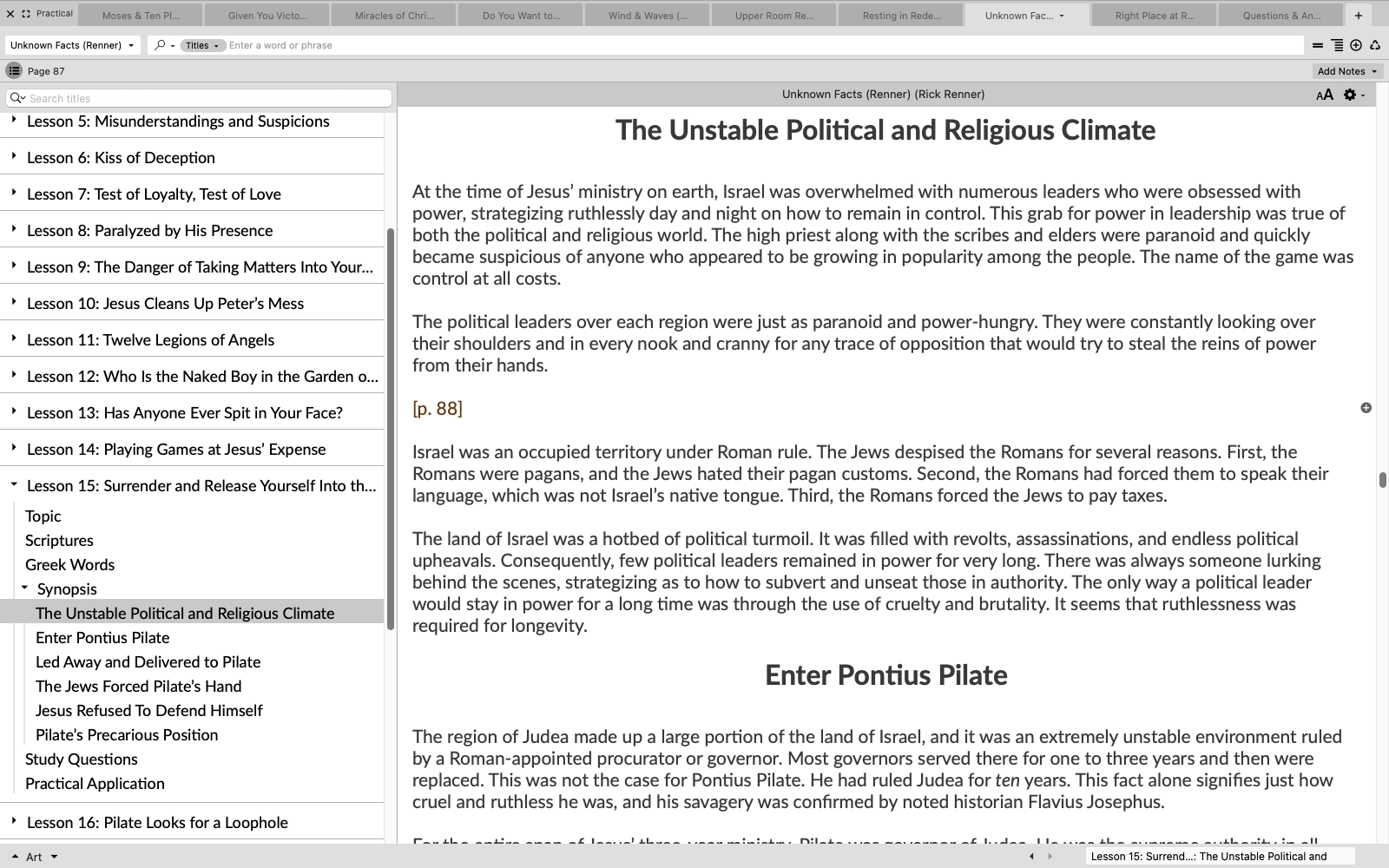This screenshot has width=1389, height=868.
Task: Collapse Lesson 15 disclosure triangle
Action: [x=14, y=484]
